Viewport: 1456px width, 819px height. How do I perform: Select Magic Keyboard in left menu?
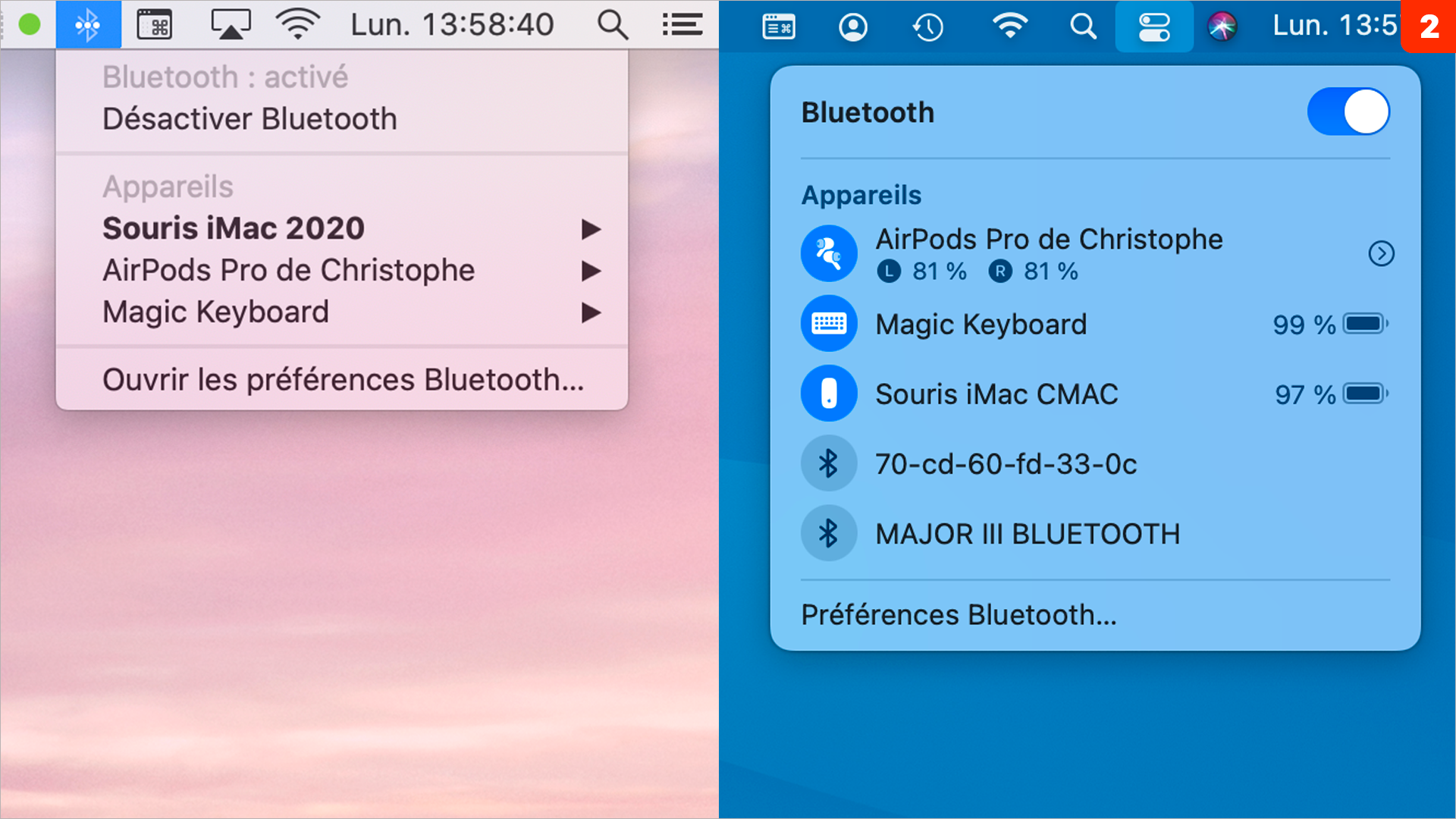coord(216,312)
